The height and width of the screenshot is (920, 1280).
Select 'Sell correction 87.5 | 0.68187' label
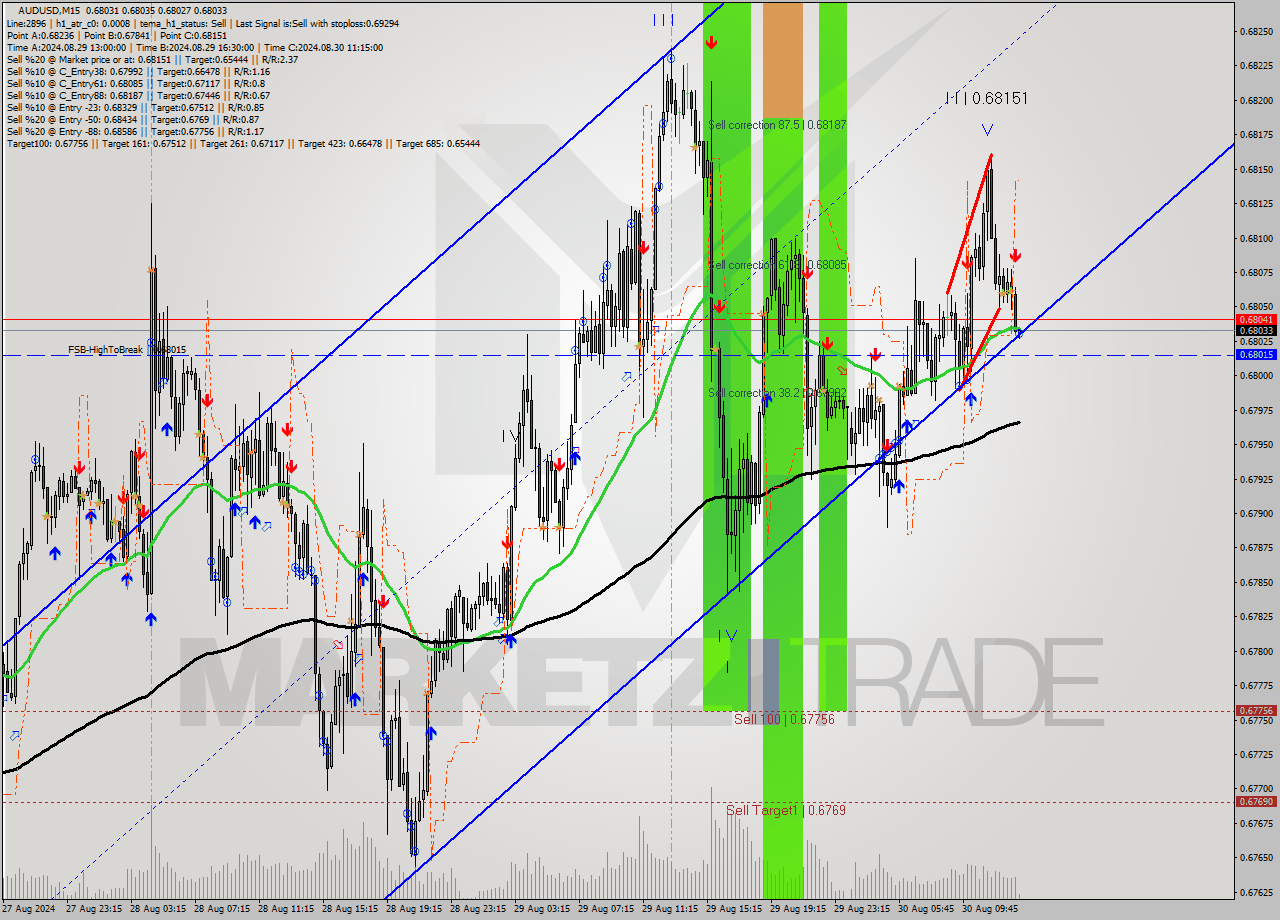(777, 125)
